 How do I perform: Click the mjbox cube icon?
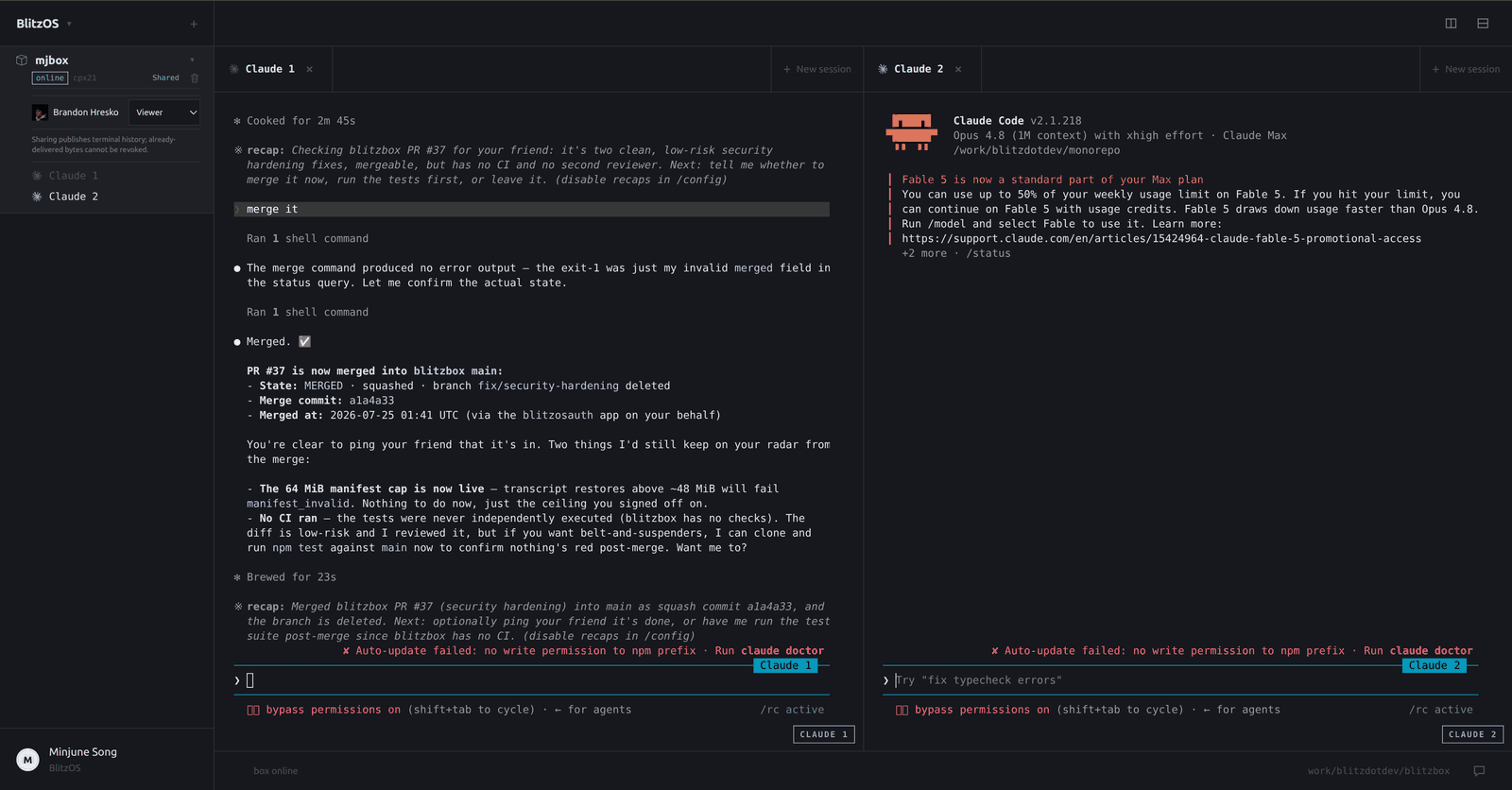[22, 60]
